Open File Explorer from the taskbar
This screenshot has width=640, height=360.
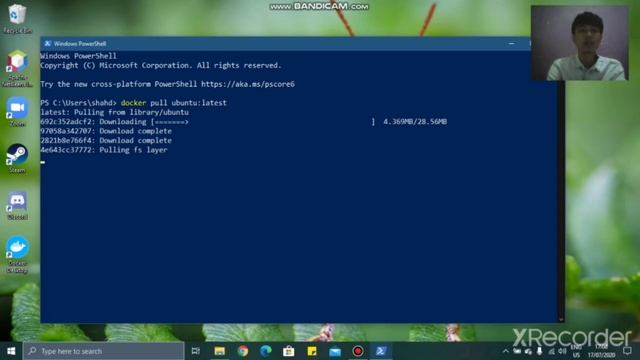[220, 351]
